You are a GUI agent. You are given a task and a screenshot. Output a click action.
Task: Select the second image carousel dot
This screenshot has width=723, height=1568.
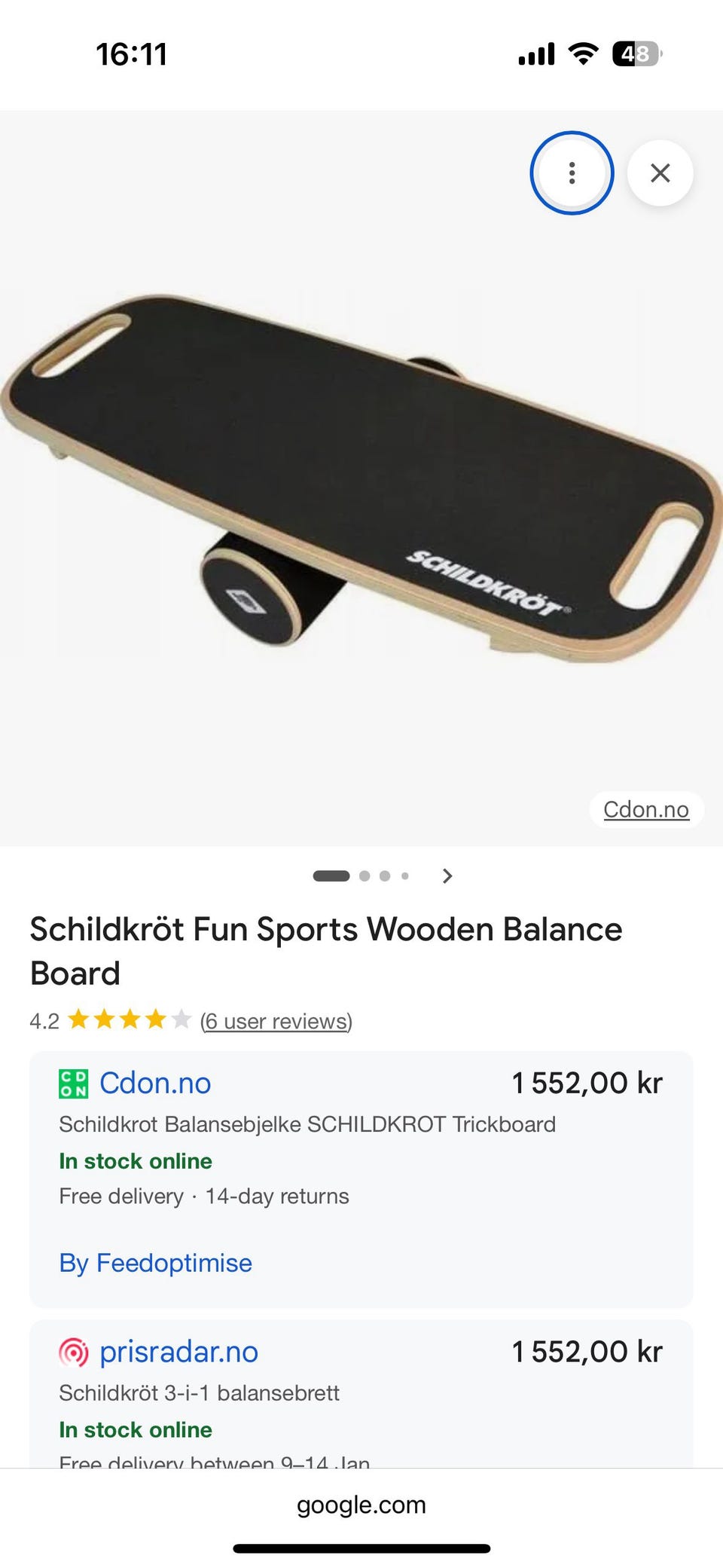[x=365, y=876]
